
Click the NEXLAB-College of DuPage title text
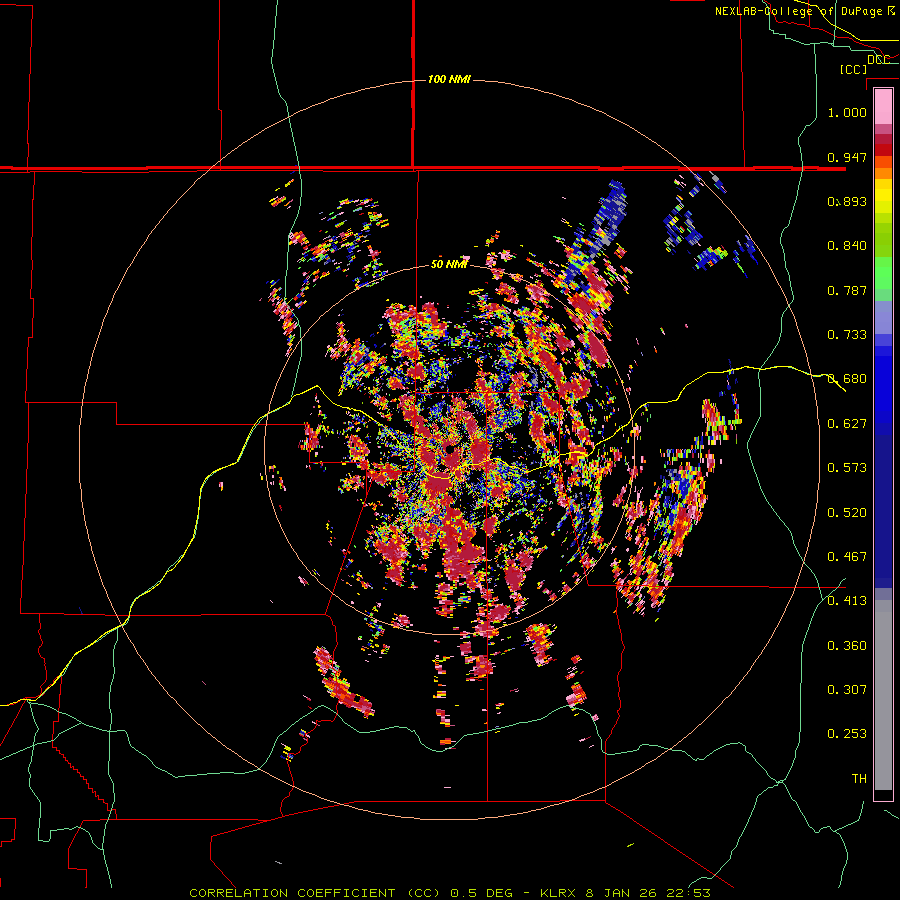point(804,11)
